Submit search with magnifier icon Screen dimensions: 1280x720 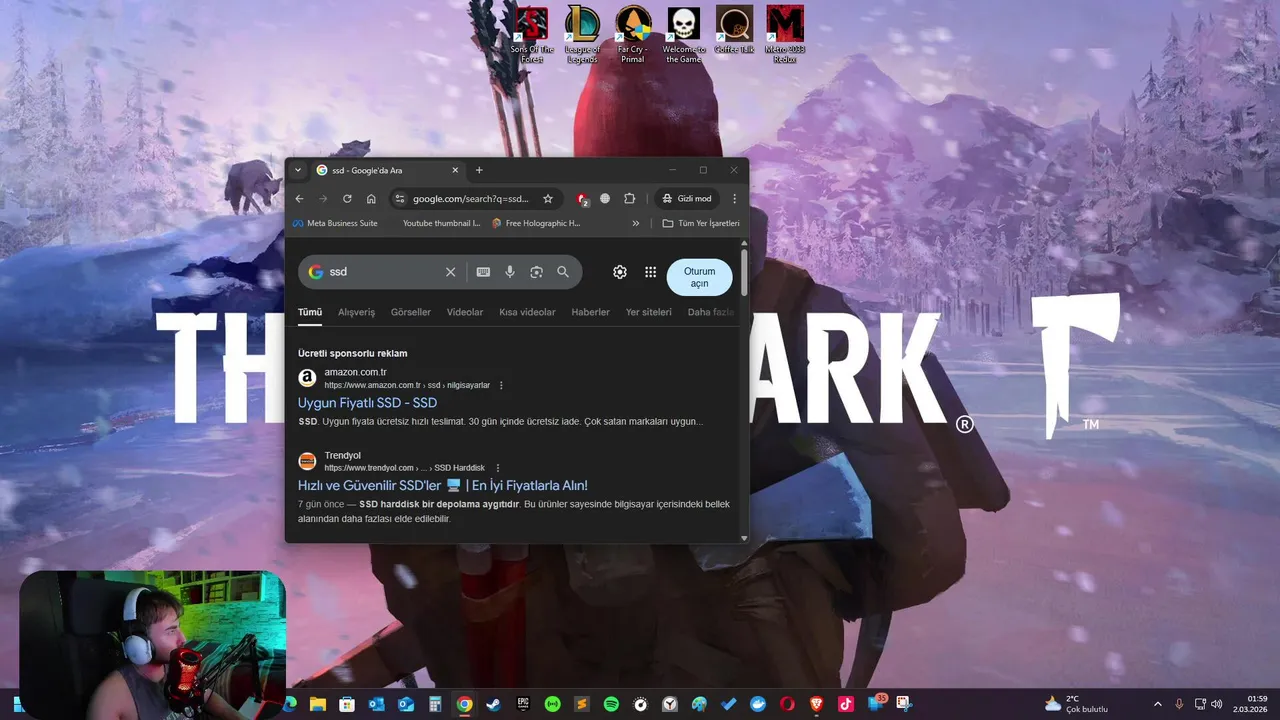point(563,272)
